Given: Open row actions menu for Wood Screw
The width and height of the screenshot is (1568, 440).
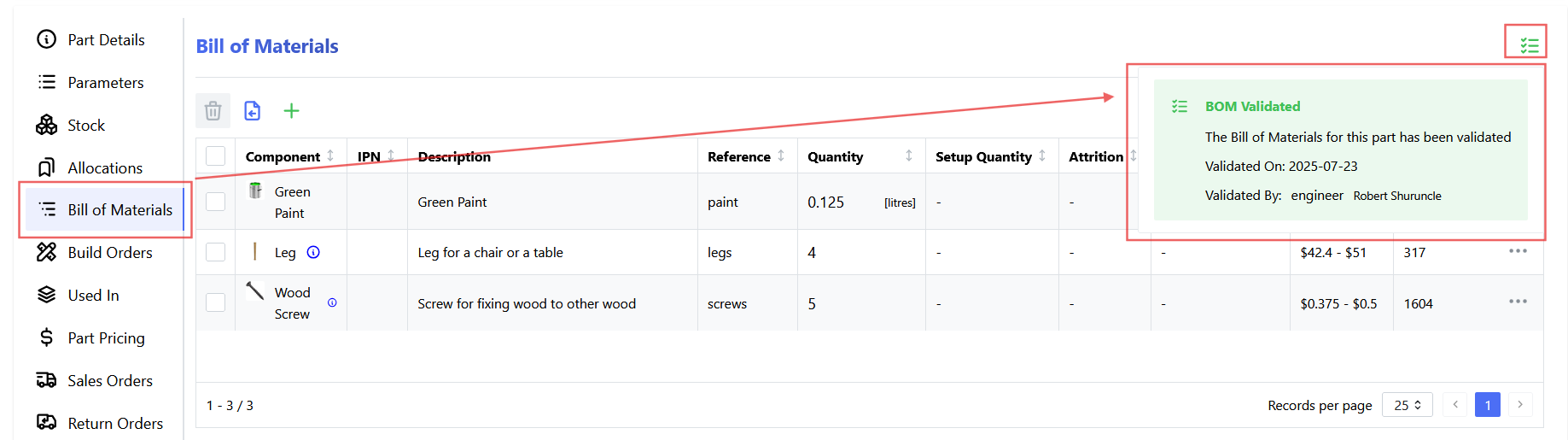Looking at the screenshot, I should click(x=1517, y=302).
